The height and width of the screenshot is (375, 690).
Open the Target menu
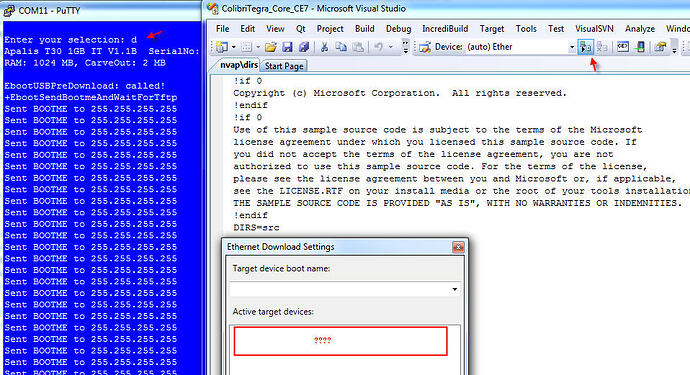click(x=492, y=29)
